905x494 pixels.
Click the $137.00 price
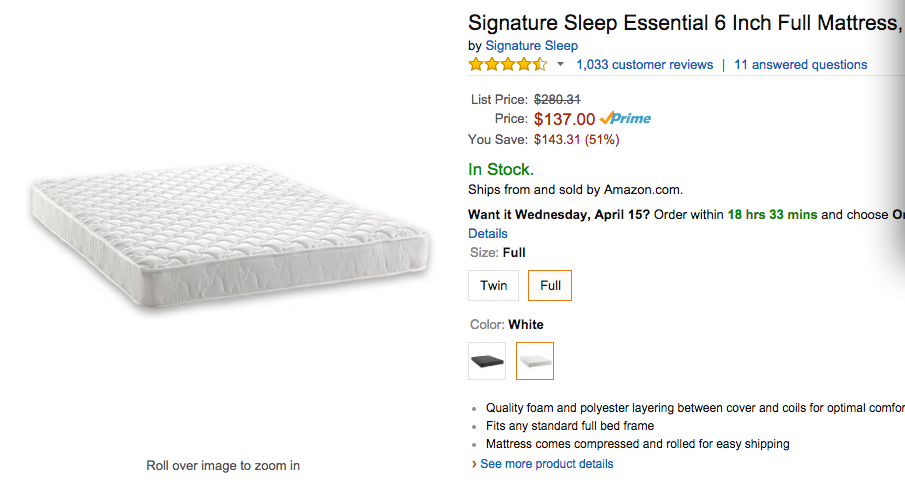click(564, 119)
